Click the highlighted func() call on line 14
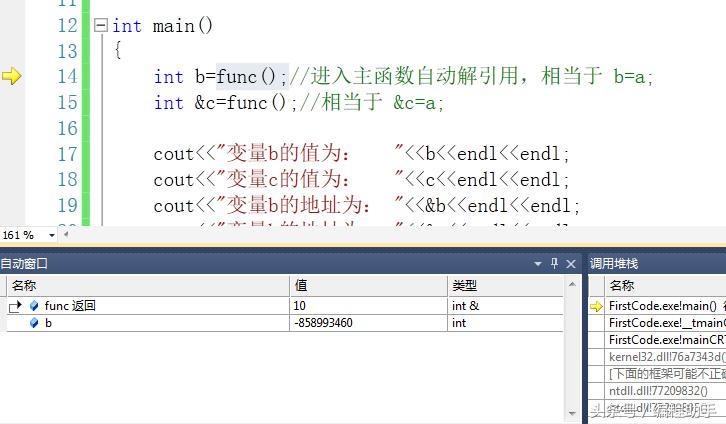This screenshot has height=424, width=726. (x=252, y=76)
